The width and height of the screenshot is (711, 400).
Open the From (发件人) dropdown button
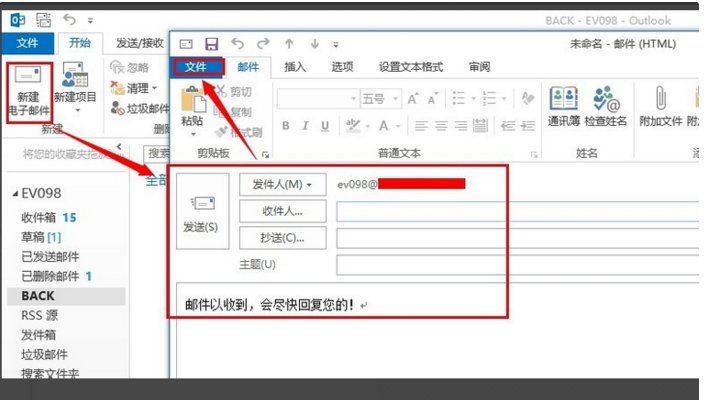[282, 185]
